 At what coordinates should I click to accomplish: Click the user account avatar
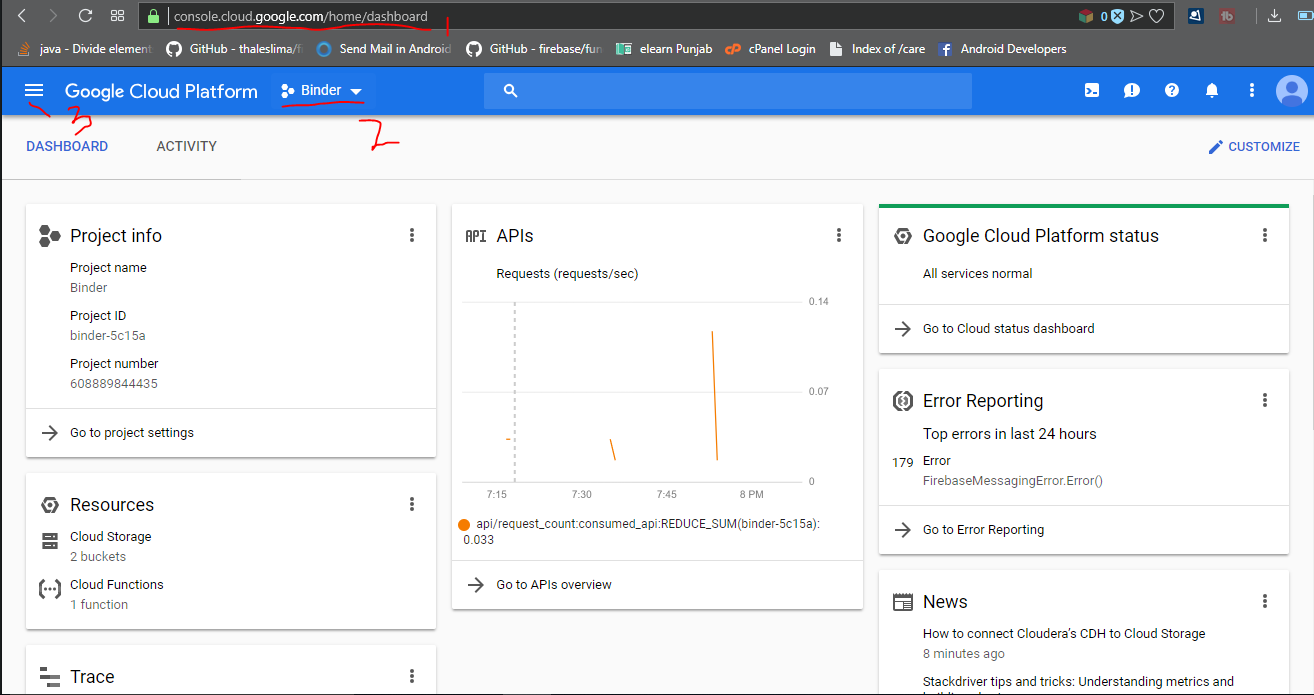[1291, 91]
